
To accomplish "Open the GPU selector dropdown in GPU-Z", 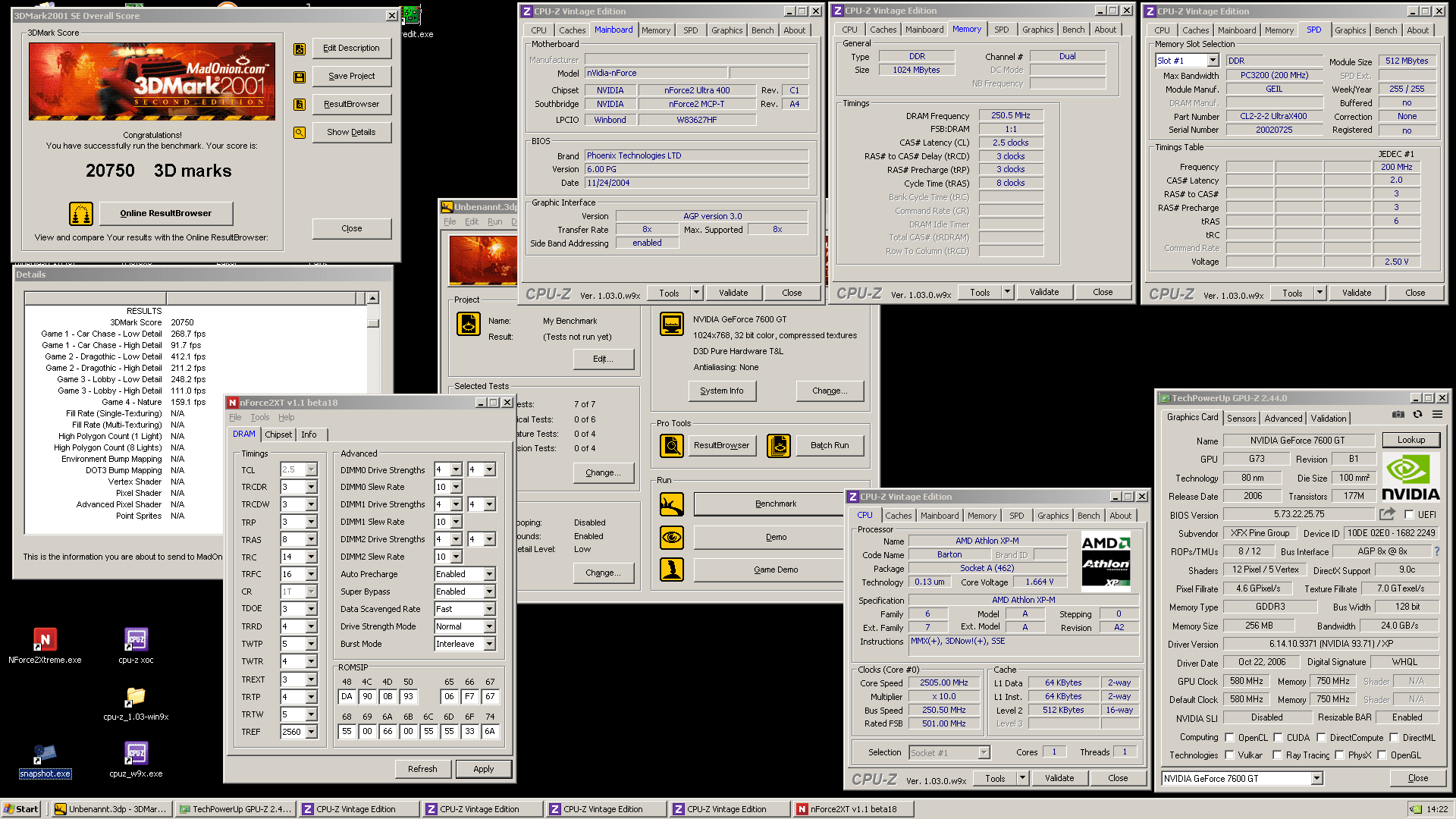I will (1317, 779).
